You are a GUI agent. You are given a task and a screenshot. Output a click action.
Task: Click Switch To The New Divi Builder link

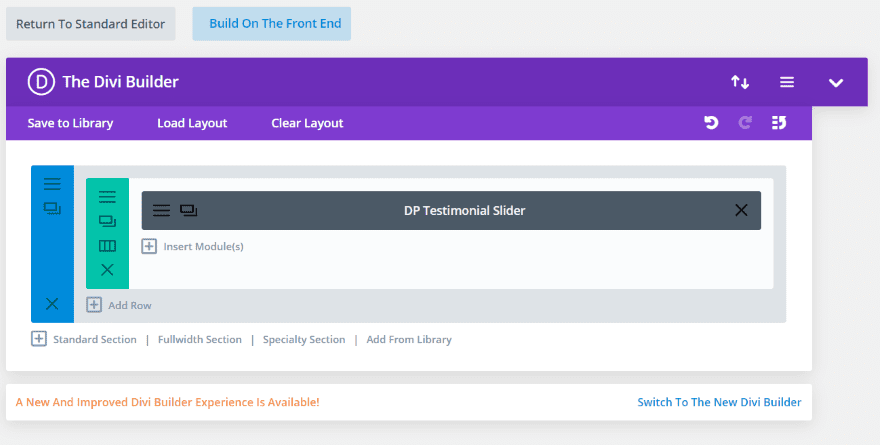[x=719, y=402]
